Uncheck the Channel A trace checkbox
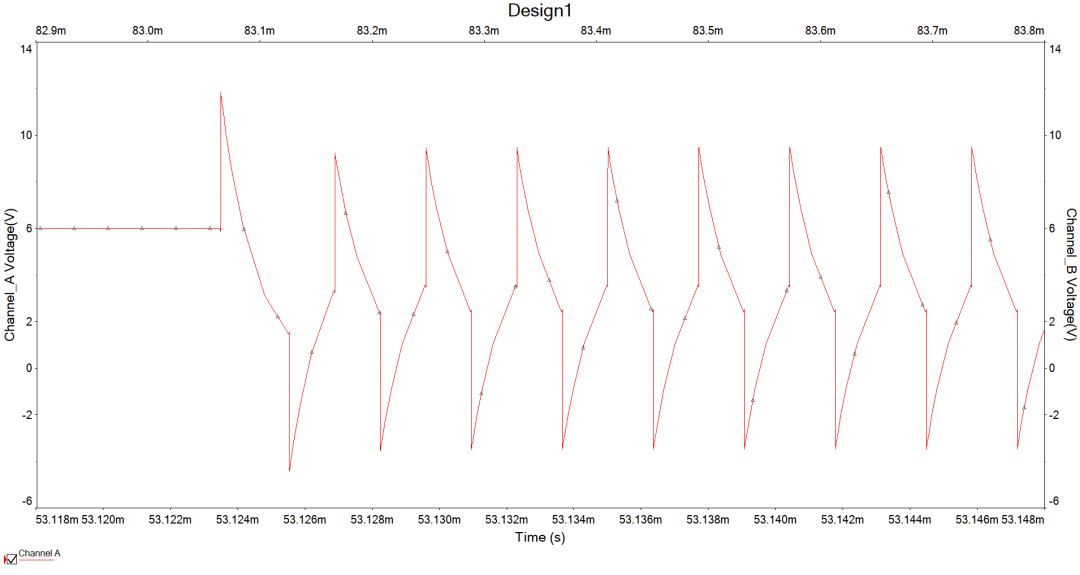1080x575 pixels. [x=12, y=559]
